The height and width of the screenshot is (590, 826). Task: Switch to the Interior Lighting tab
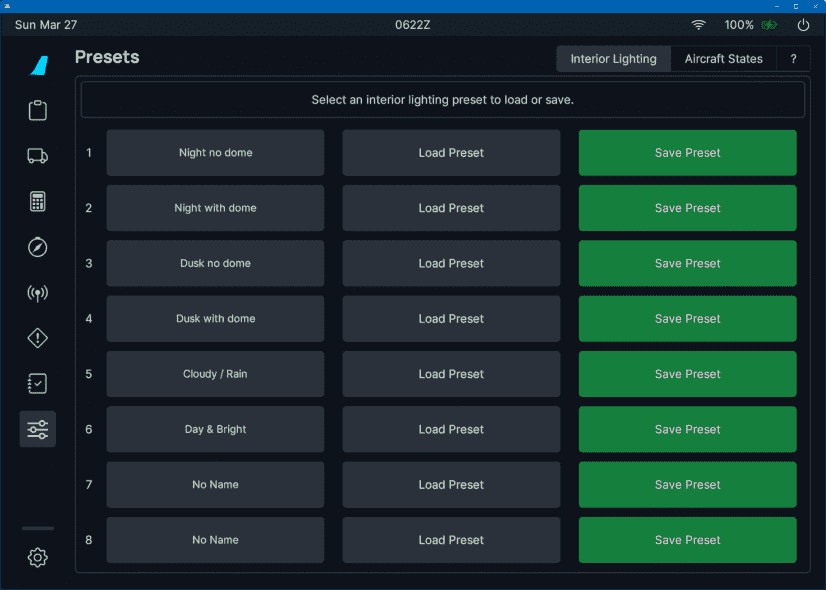[613, 59]
